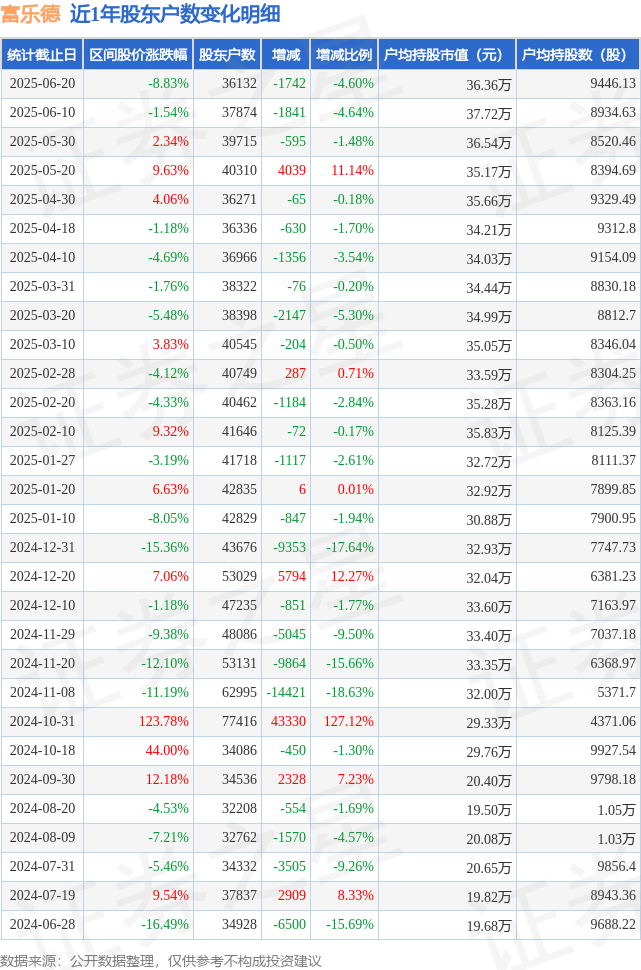The image size is (641, 970).
Task: Click the 43330 increase value cell
Action: pos(285,721)
